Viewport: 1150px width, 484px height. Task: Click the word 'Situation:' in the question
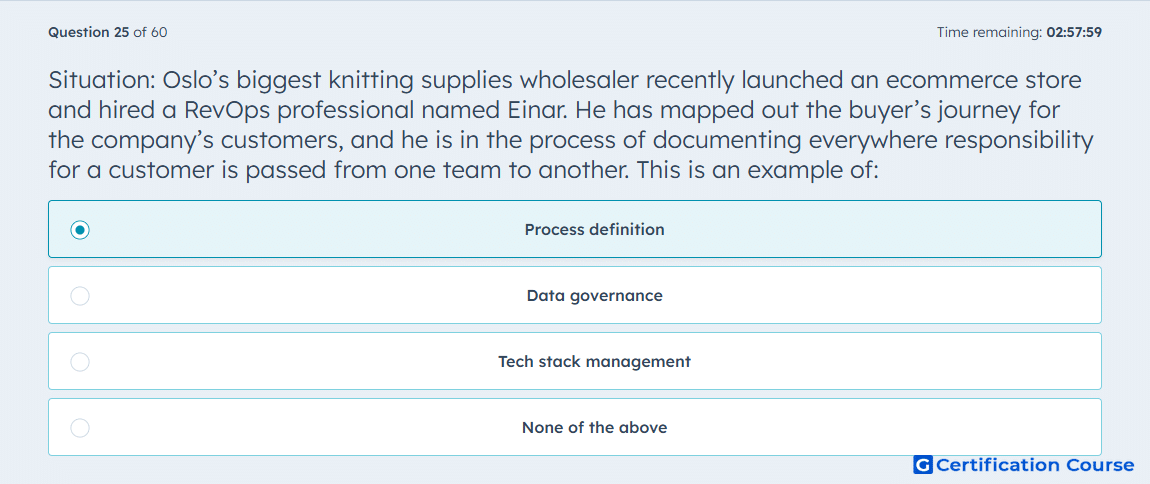pyautogui.click(x=100, y=81)
